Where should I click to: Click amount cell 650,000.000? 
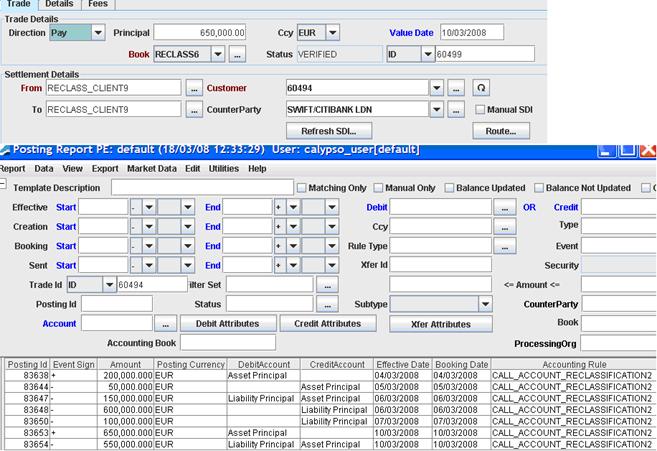(125, 433)
